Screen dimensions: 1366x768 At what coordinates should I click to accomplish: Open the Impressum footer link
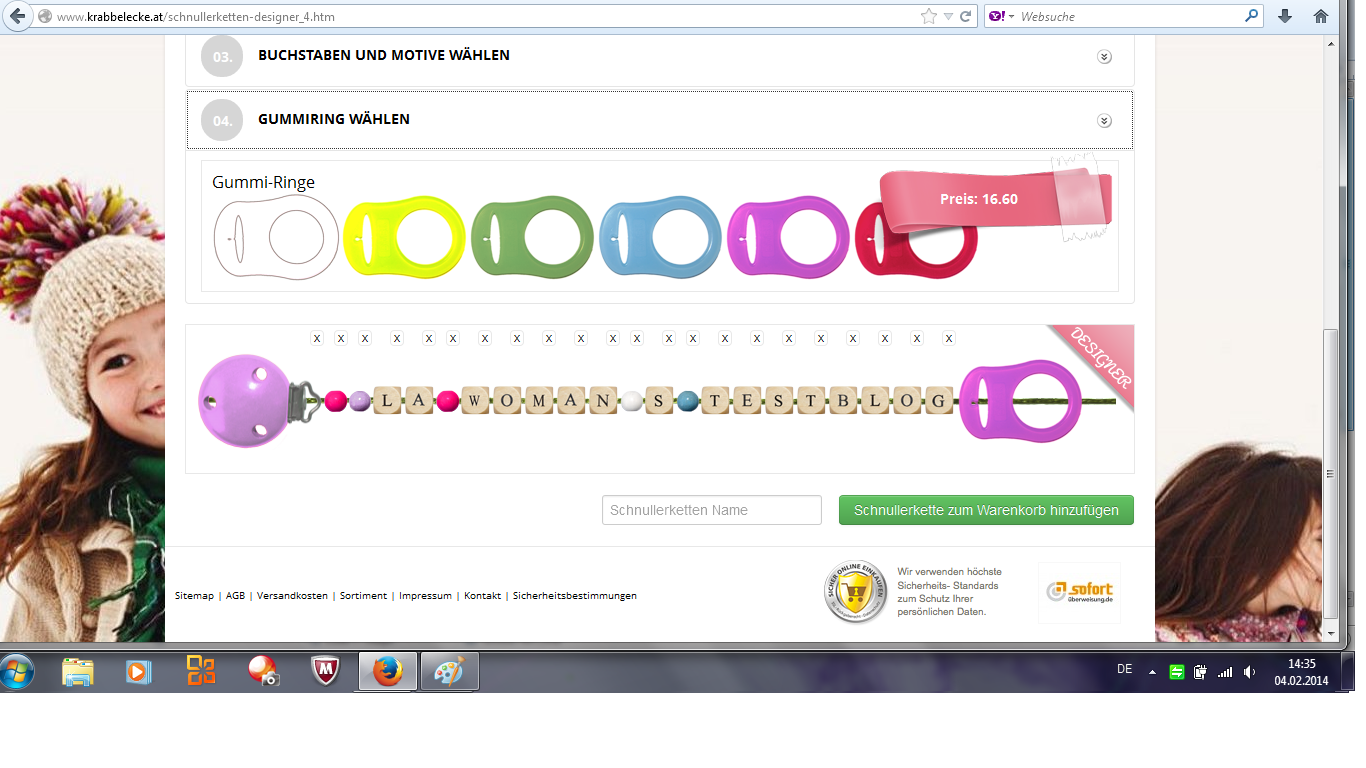tap(425, 596)
